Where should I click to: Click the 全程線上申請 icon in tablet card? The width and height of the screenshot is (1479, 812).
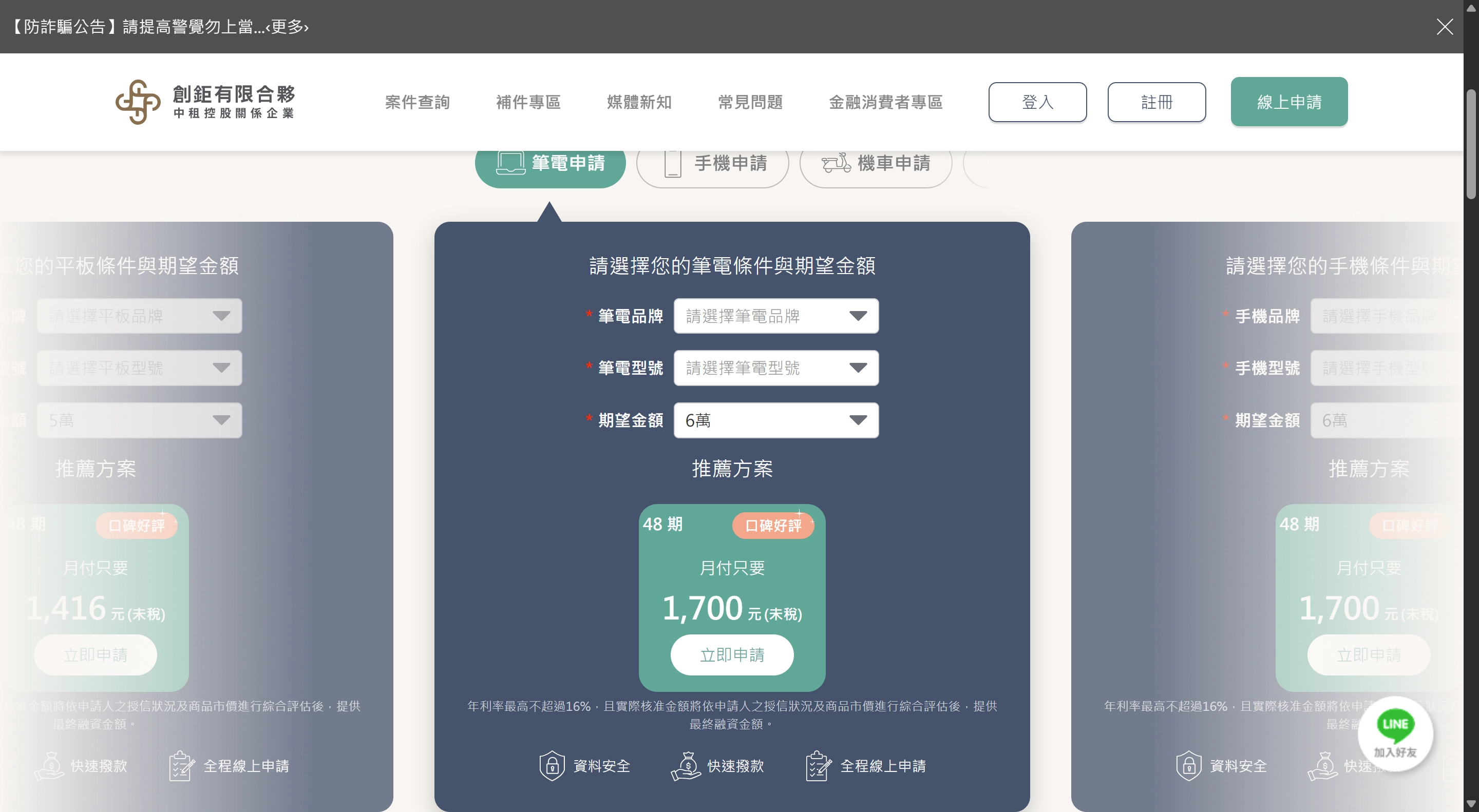pos(182,765)
